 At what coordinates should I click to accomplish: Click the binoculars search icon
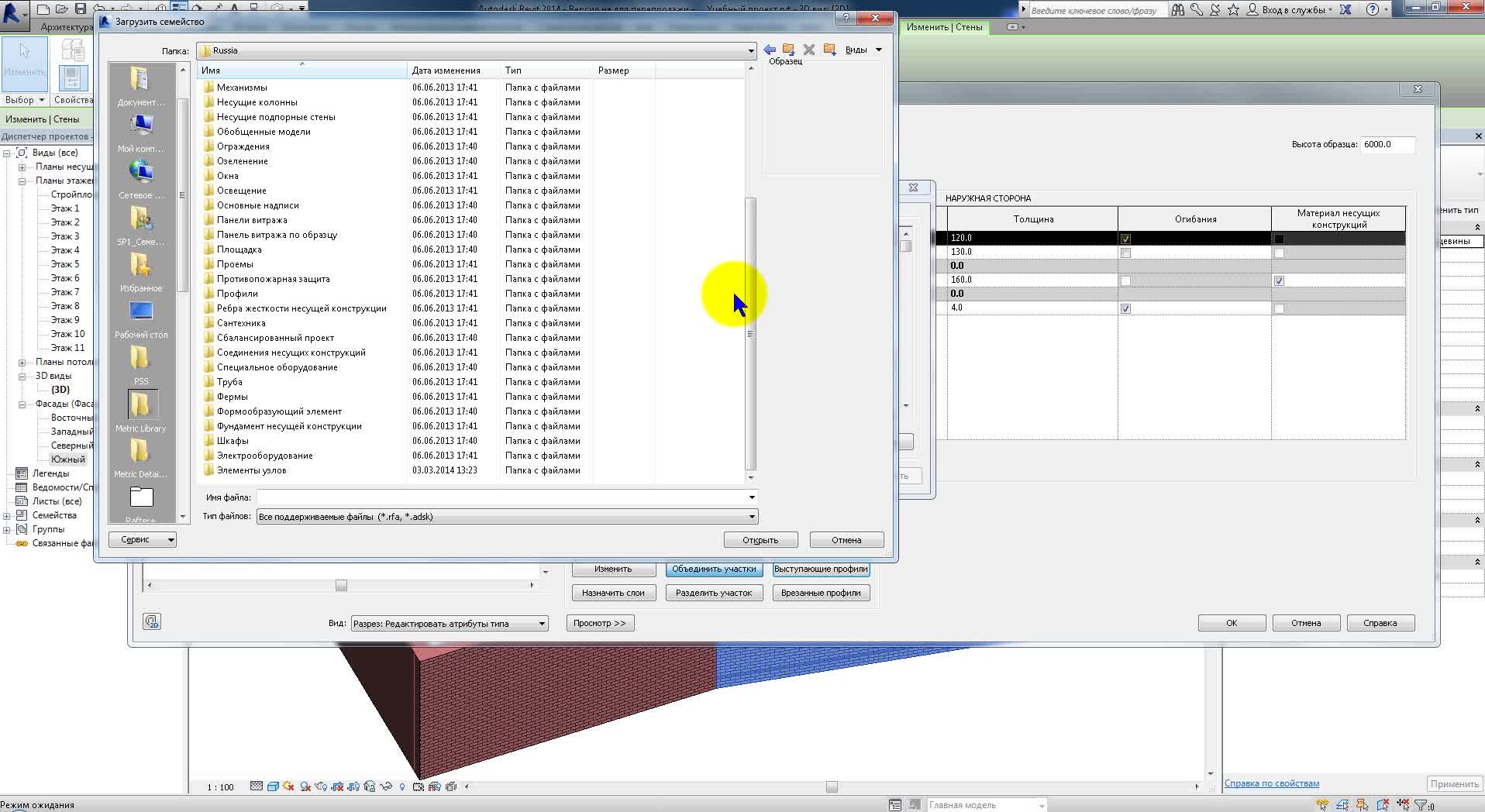pos(1178,10)
